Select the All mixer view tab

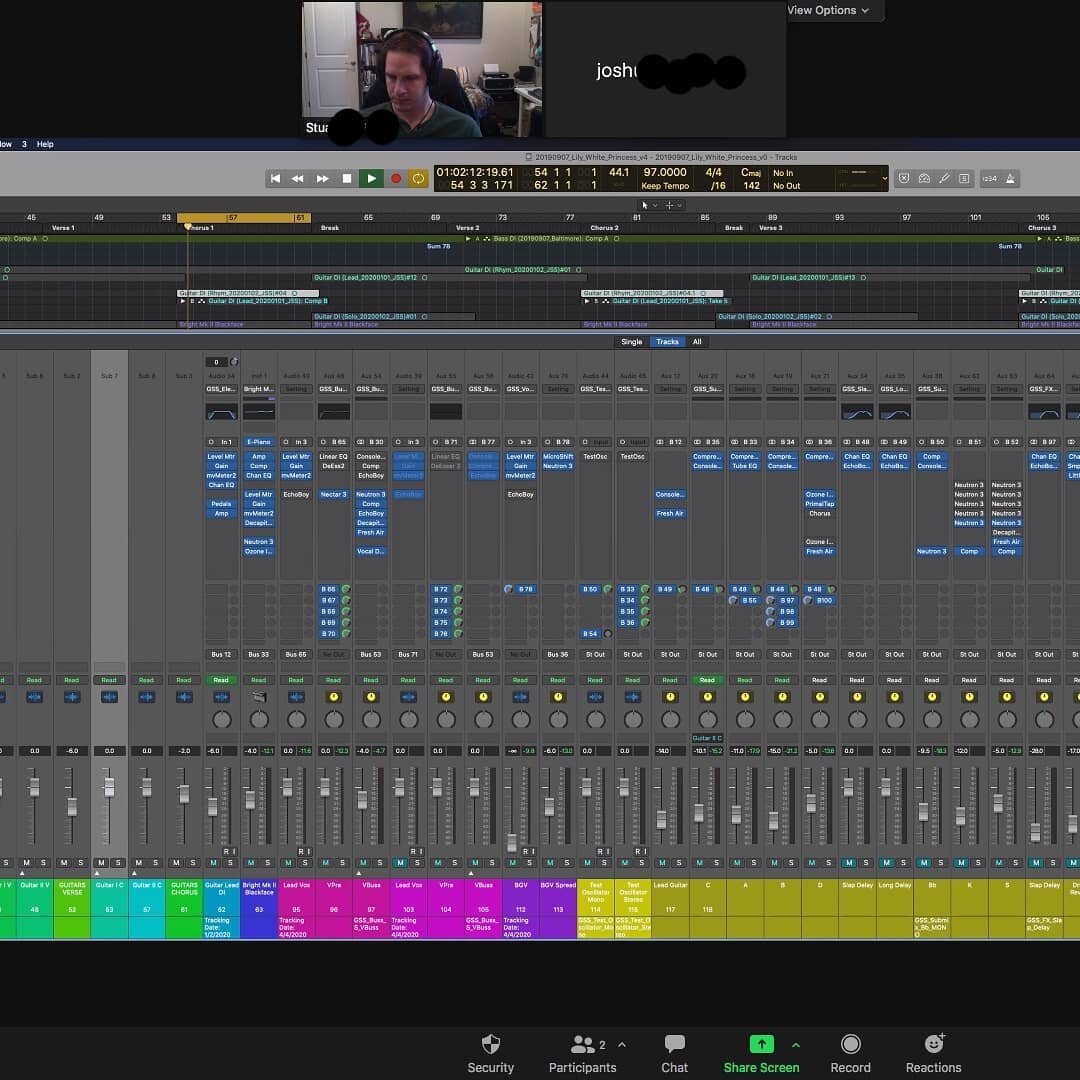(696, 342)
